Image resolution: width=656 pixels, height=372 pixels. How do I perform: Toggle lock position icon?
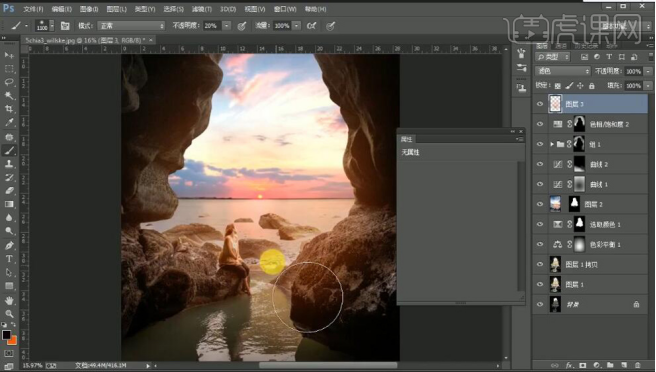click(580, 86)
